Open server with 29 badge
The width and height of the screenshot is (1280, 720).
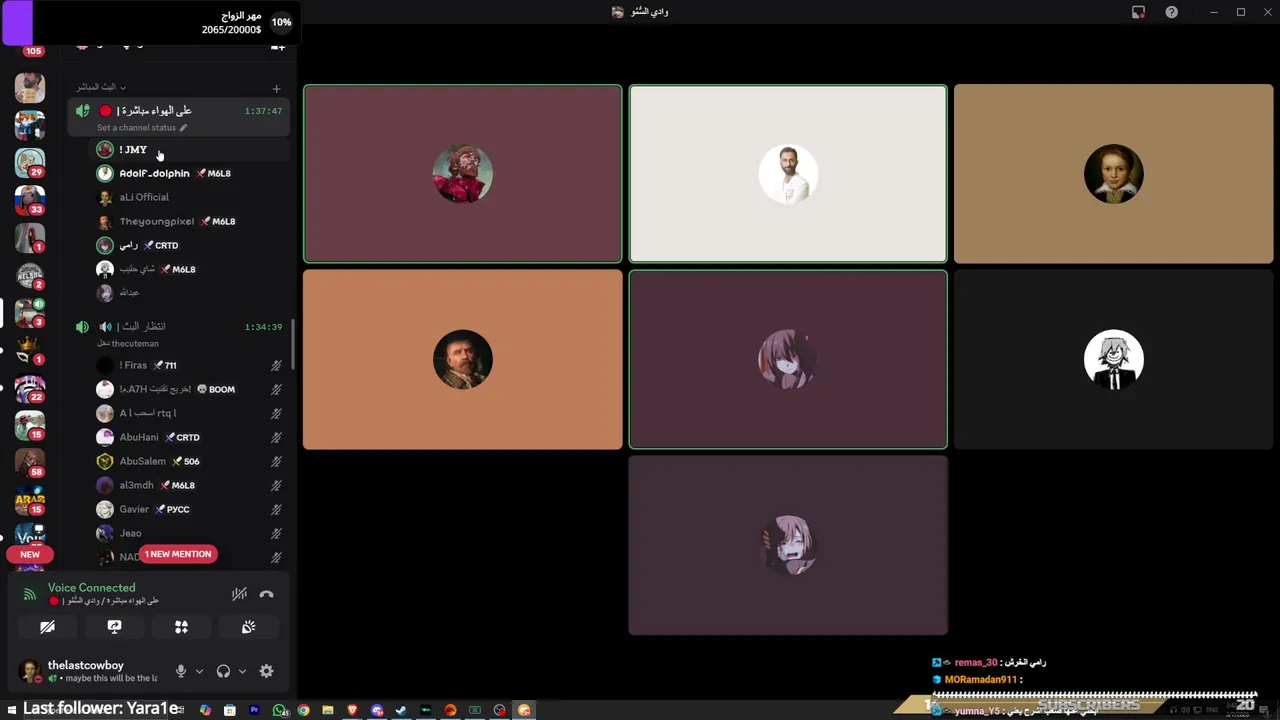(x=30, y=162)
